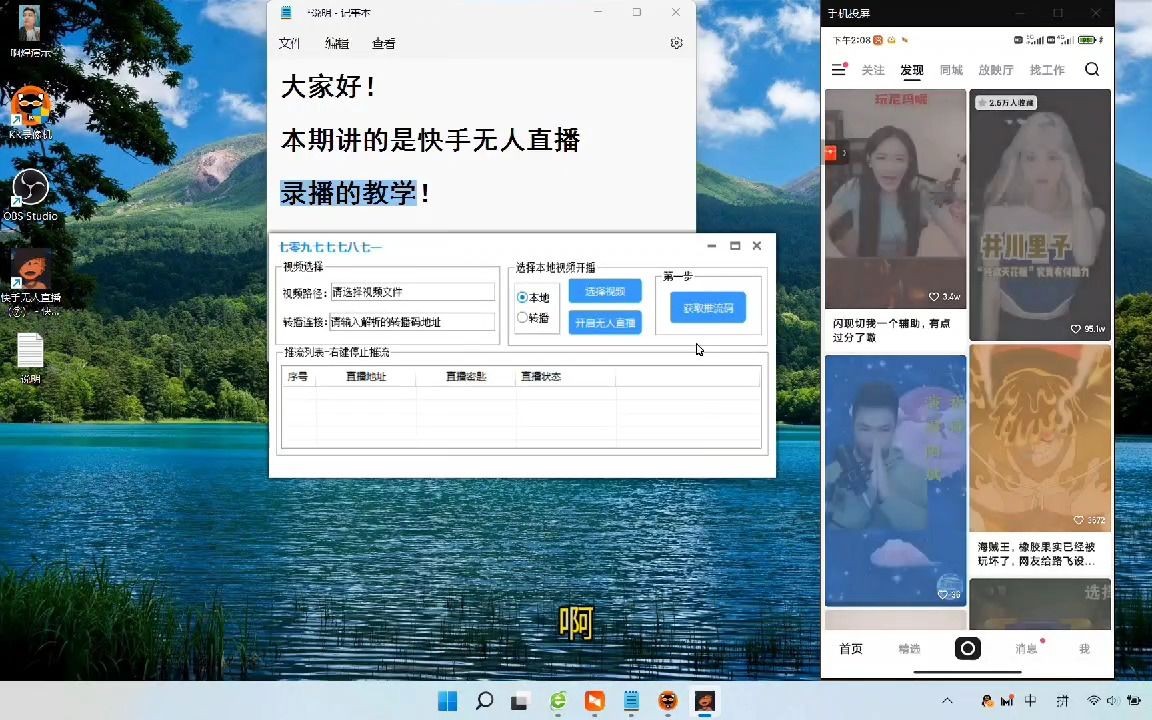Open caption 海贼王，橡胶果实已经被玩坏了
Screen dimensions: 1152x720
tap(1036, 554)
